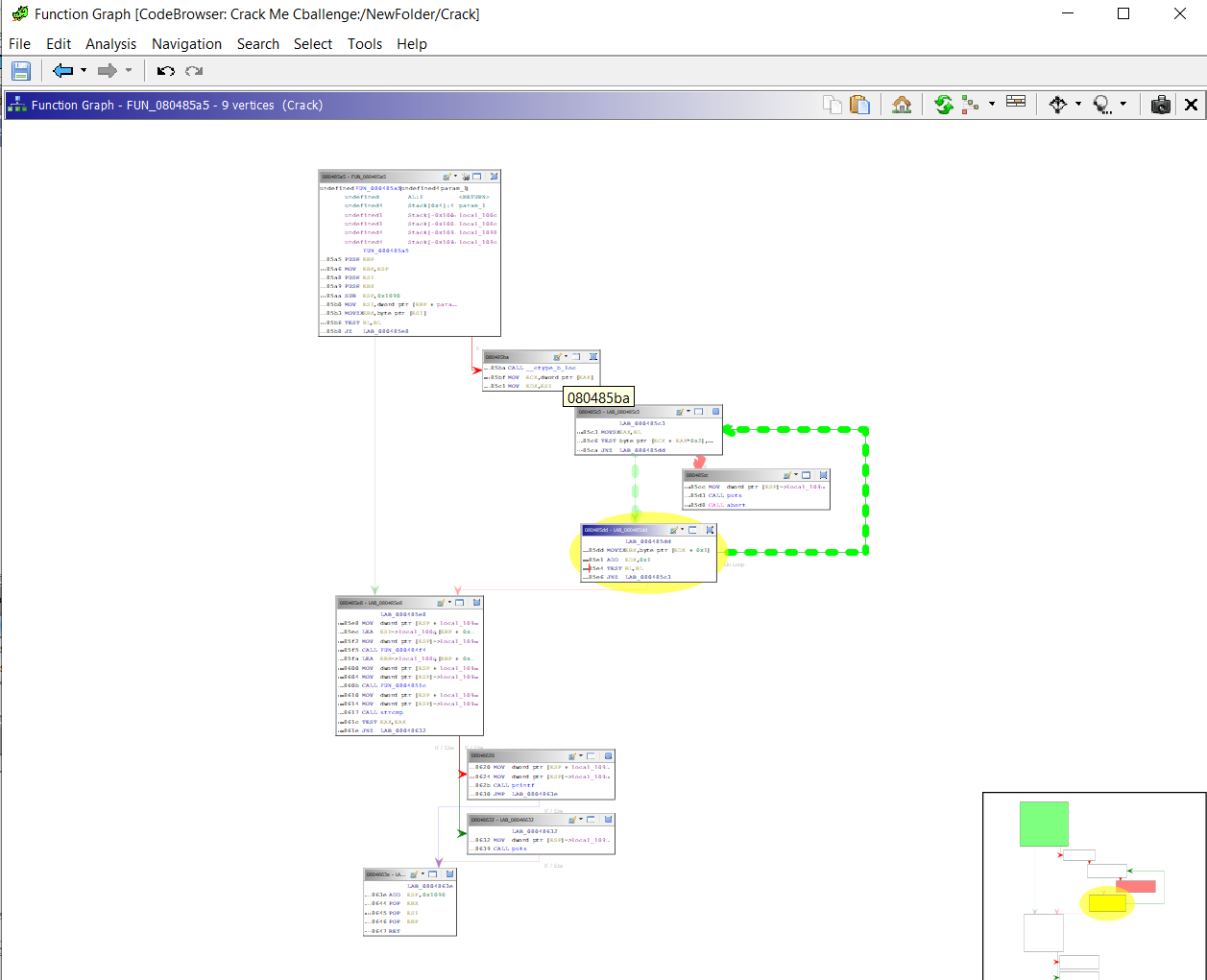Image resolution: width=1207 pixels, height=980 pixels.
Task: Click the green refresh arrows to reset graph
Action: point(944,106)
